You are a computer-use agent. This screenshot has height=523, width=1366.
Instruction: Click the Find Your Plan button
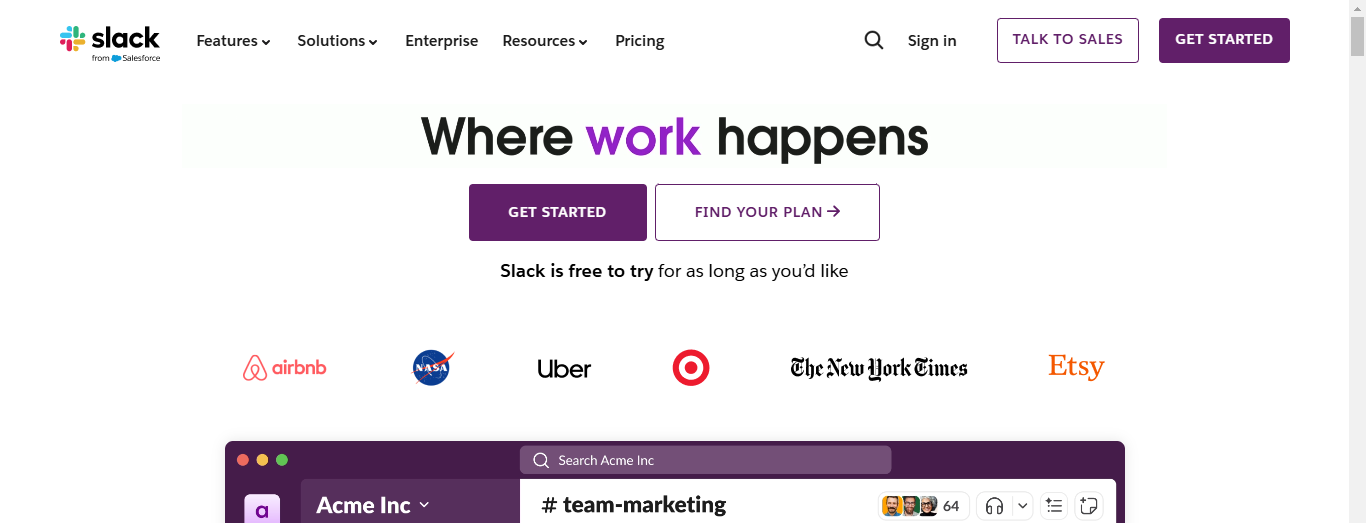tap(767, 212)
